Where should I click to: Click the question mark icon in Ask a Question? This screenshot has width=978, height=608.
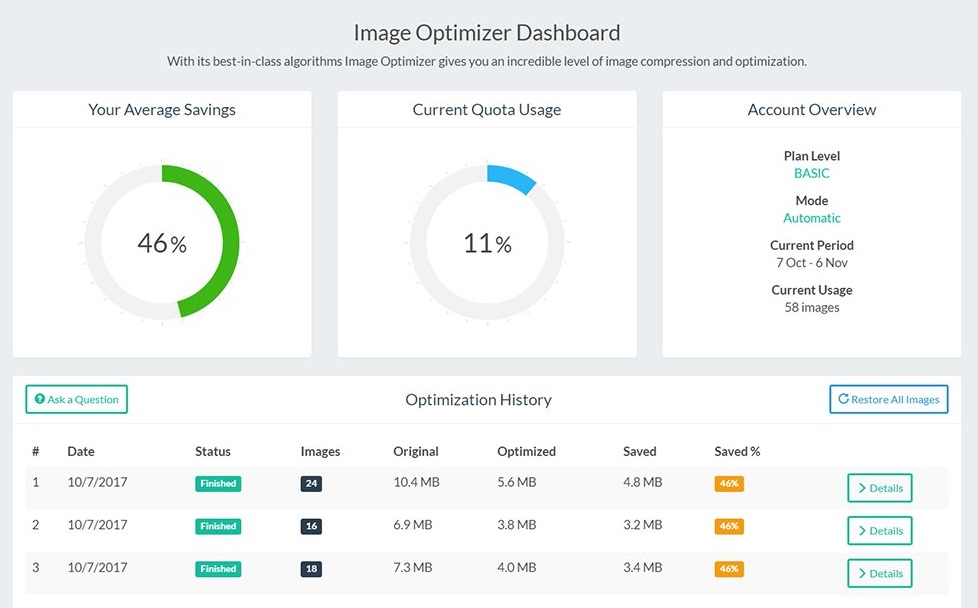(x=40, y=399)
